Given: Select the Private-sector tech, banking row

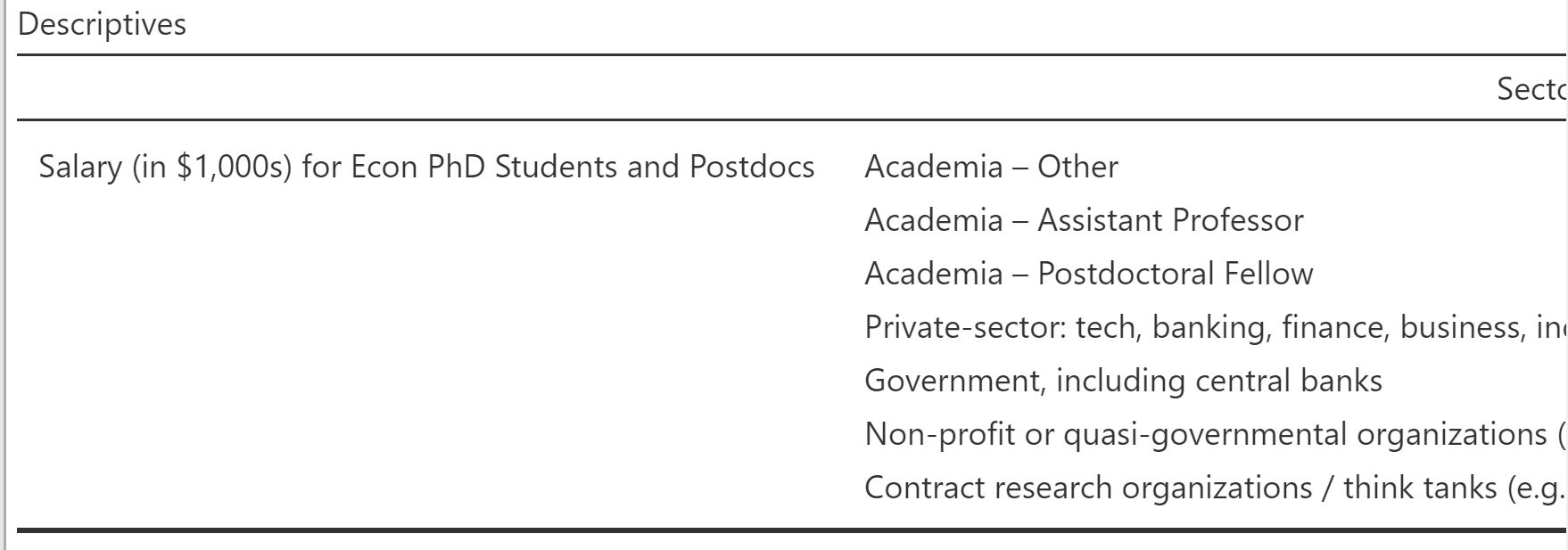Looking at the screenshot, I should click(x=1216, y=327).
